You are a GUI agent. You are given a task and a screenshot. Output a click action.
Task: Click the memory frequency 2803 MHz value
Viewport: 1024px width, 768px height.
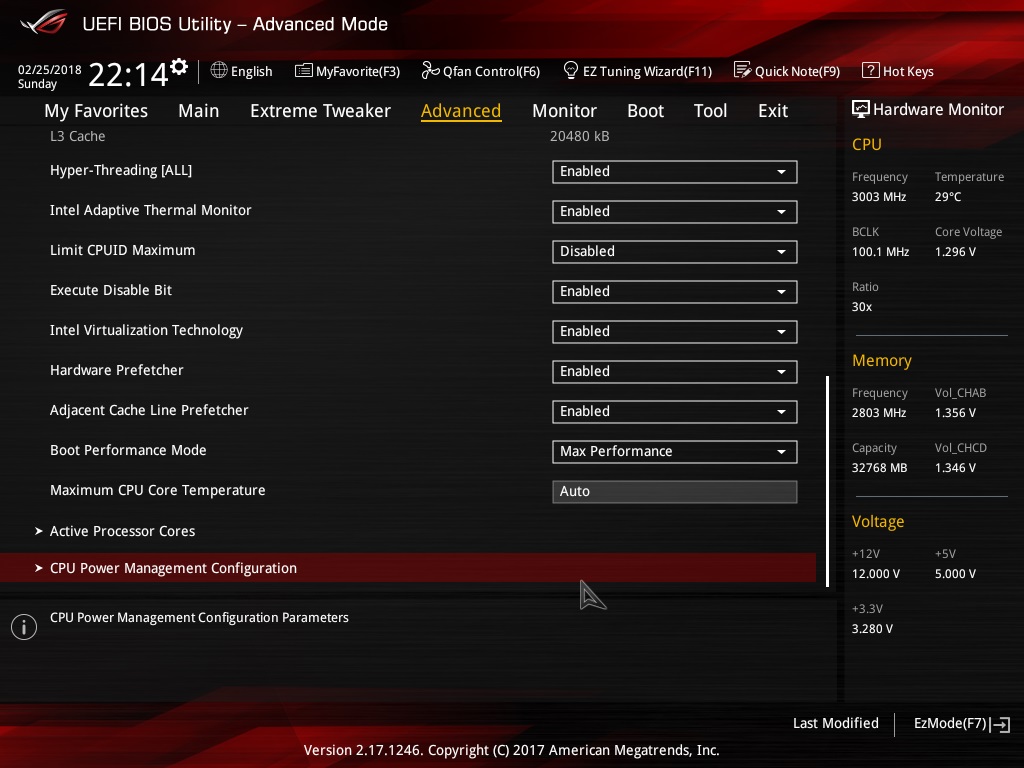(x=878, y=413)
